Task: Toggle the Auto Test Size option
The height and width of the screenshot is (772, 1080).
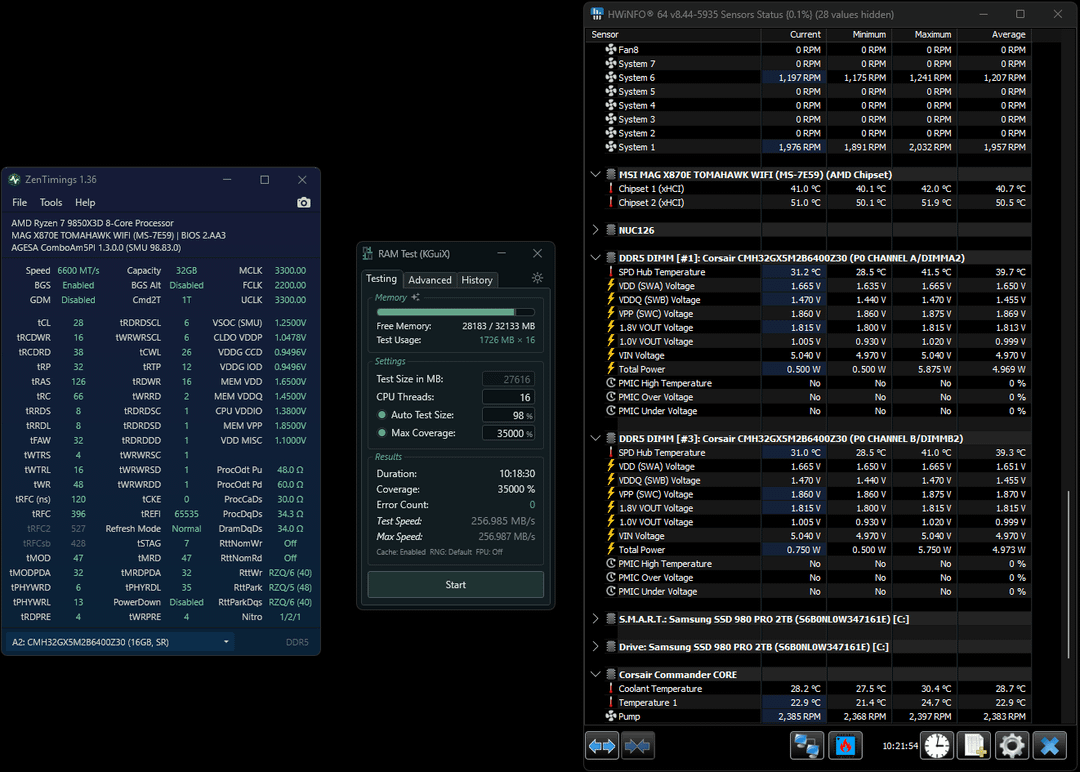Action: pos(382,415)
